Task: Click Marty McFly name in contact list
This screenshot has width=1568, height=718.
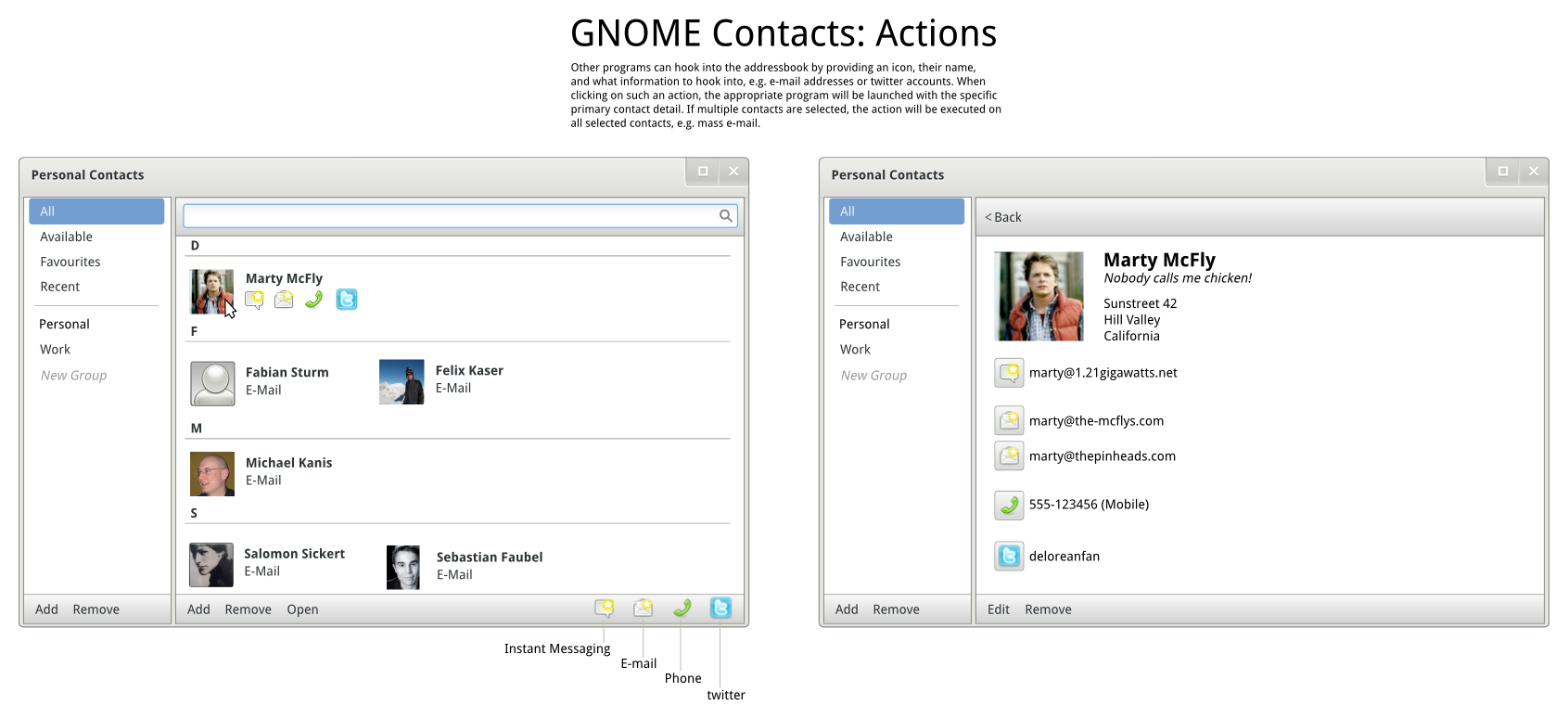Action: coord(284,278)
